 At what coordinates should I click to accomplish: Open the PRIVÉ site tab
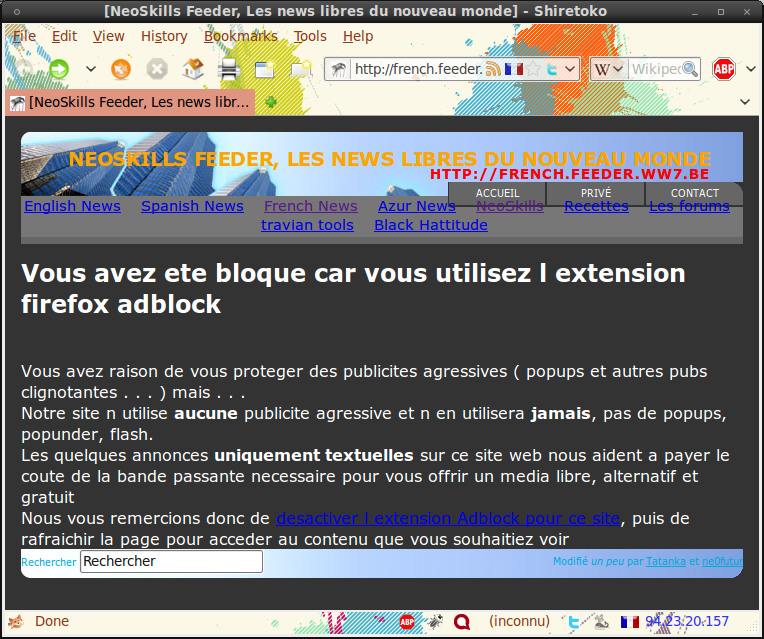pos(596,194)
